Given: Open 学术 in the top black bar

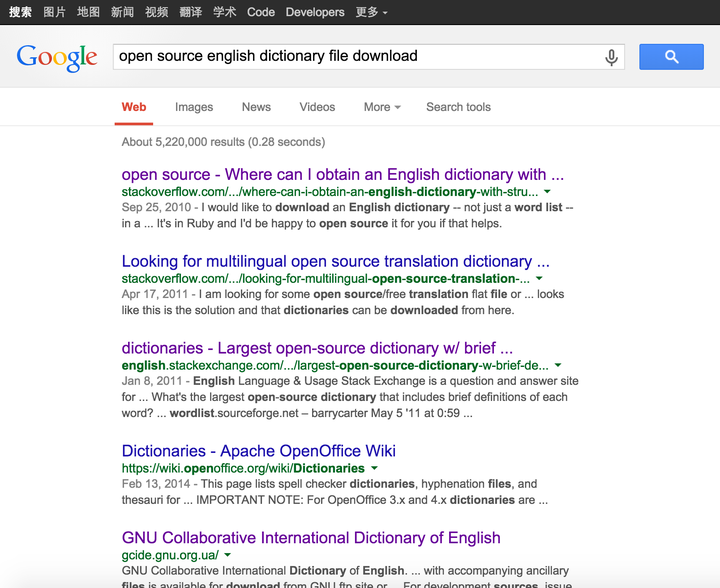Looking at the screenshot, I should 225,12.
